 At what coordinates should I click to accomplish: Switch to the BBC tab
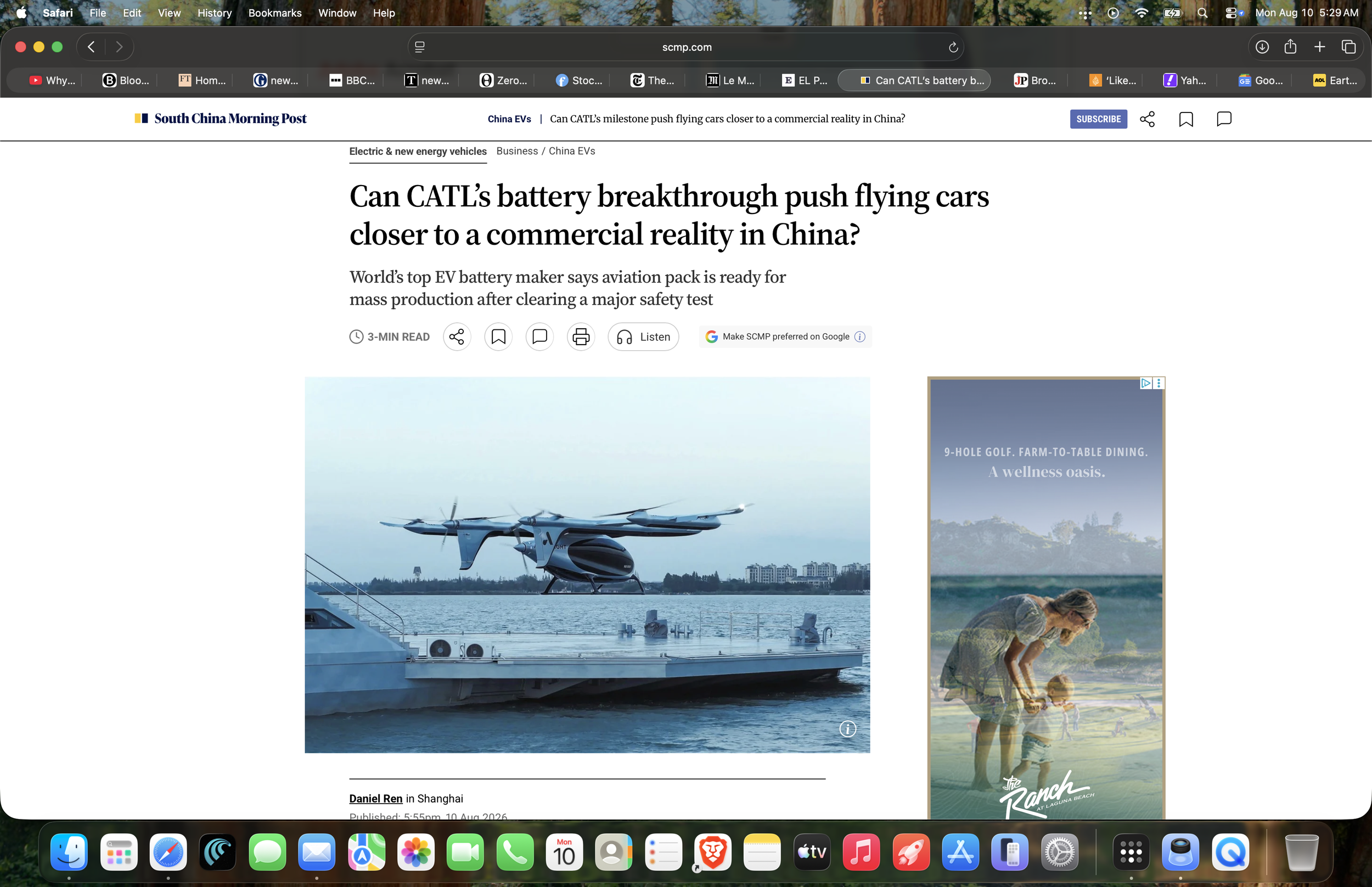(x=352, y=81)
